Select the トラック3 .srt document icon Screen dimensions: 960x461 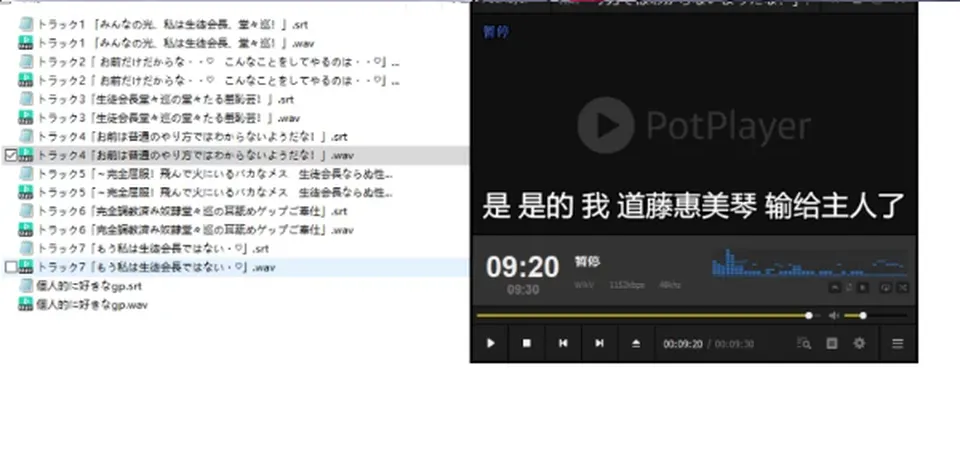26,99
